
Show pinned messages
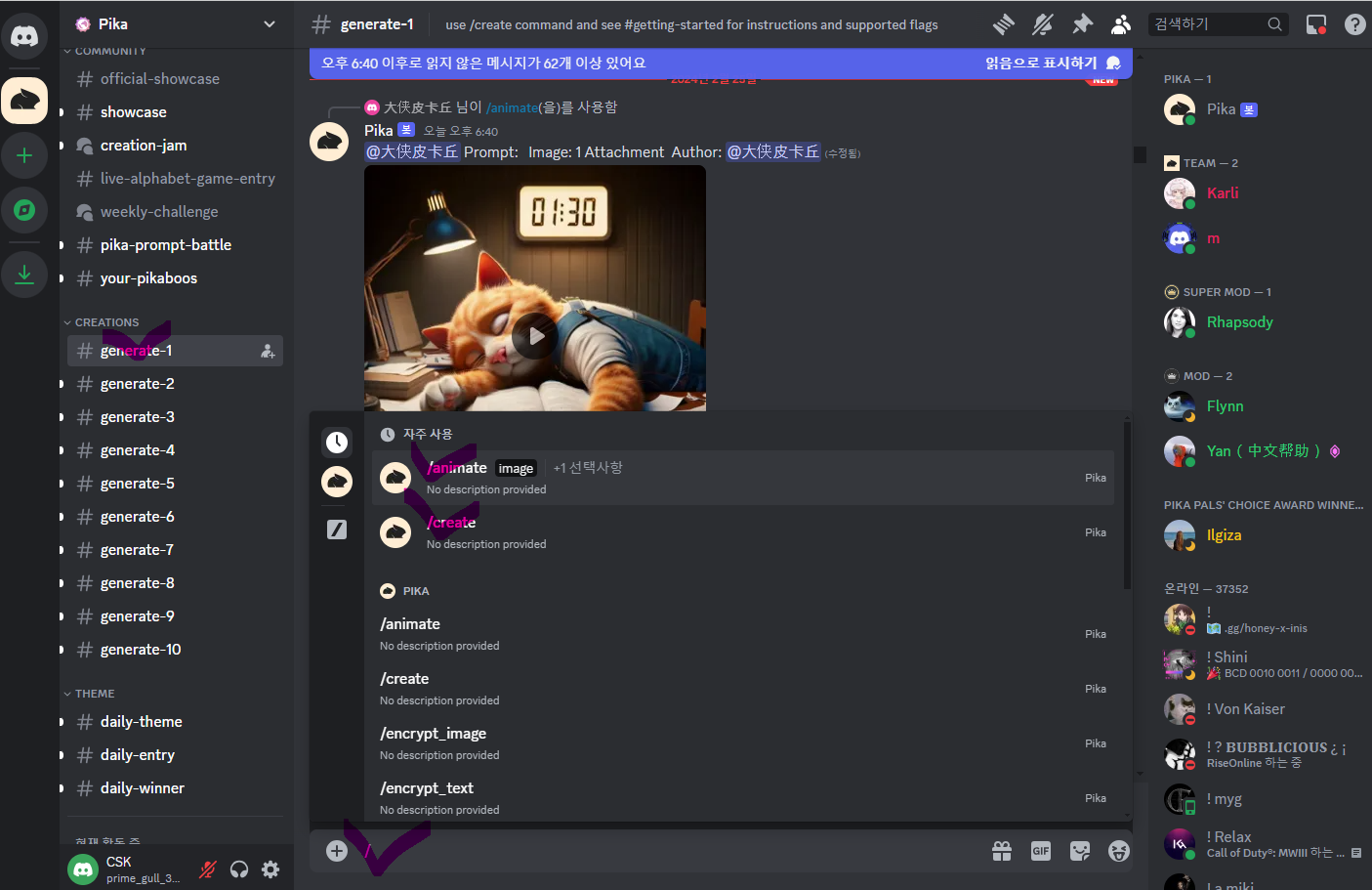tap(1082, 24)
